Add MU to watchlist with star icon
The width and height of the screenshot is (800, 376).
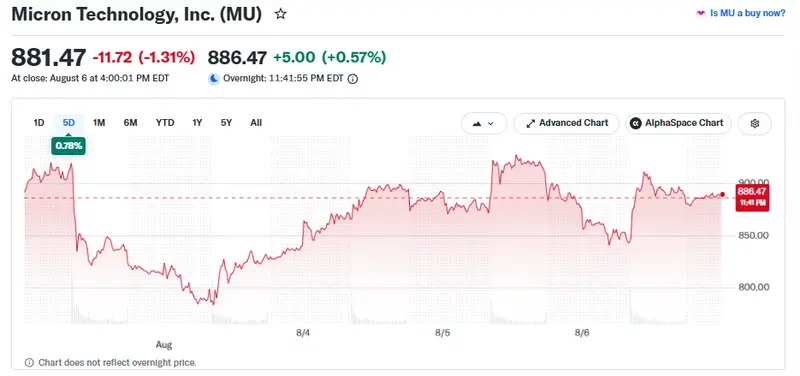pos(280,14)
